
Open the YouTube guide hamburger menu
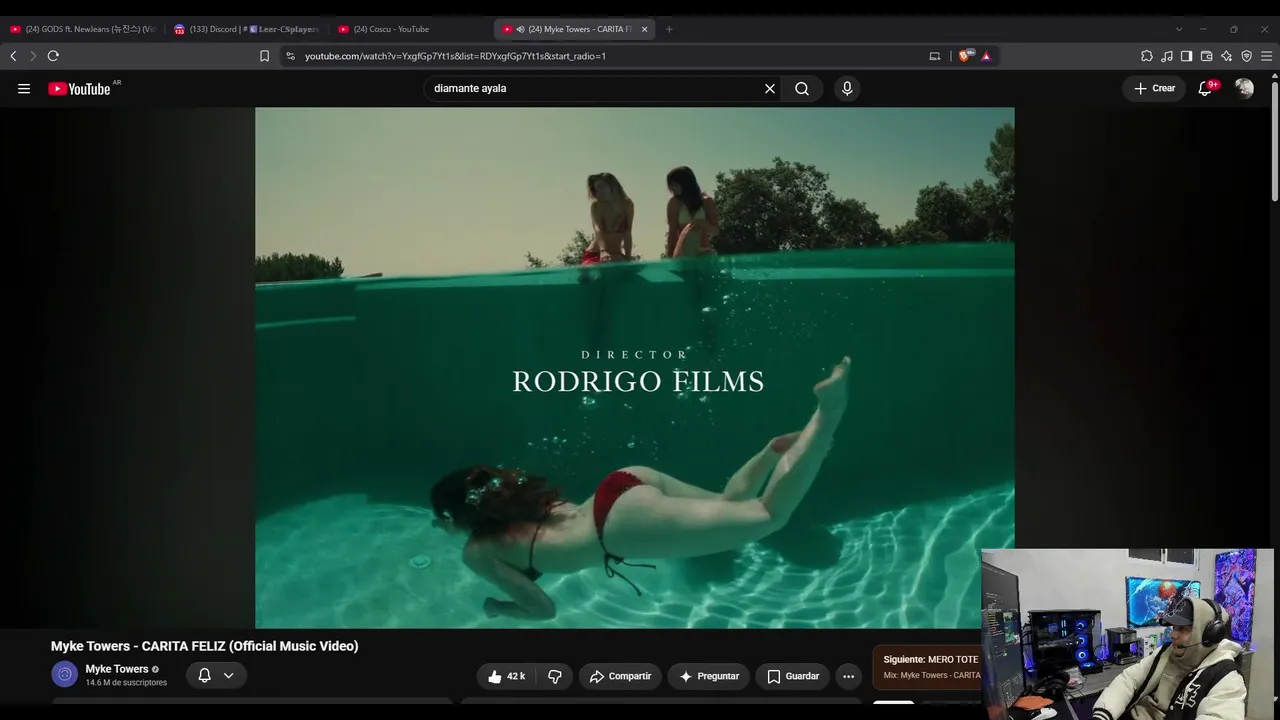[x=24, y=89]
